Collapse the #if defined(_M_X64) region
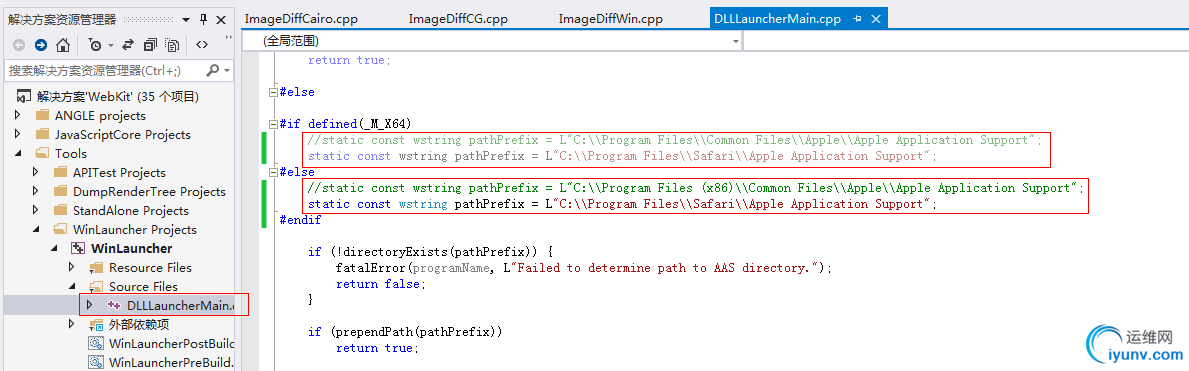This screenshot has width=1189, height=371. pos(274,124)
